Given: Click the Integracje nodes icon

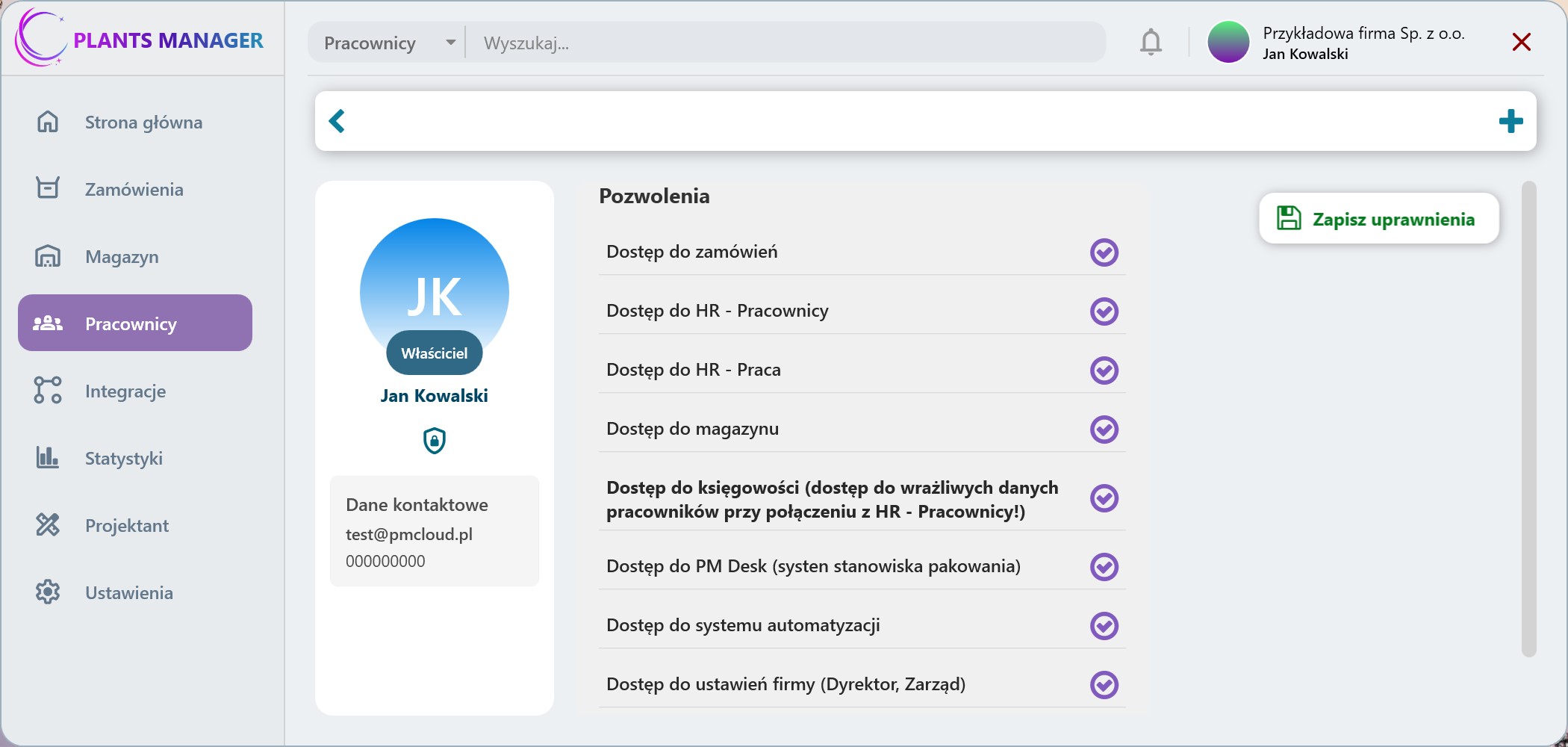Looking at the screenshot, I should (x=48, y=391).
